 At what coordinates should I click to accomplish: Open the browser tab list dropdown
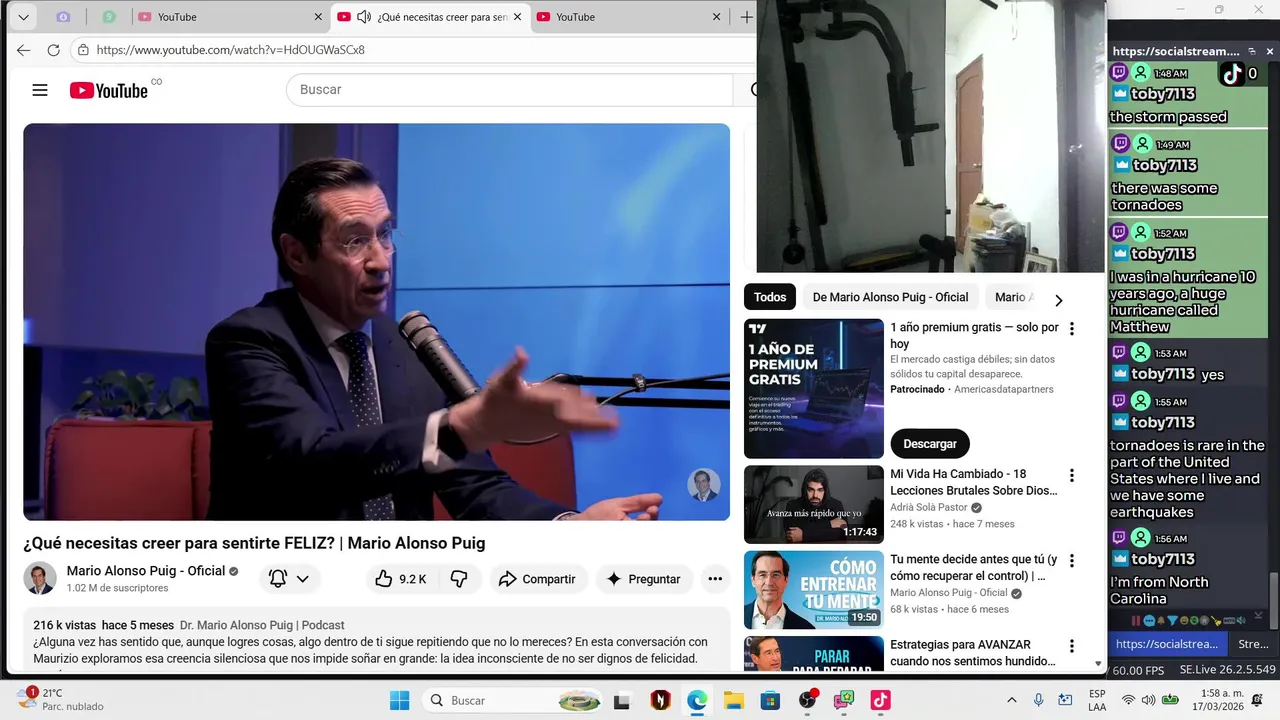[x=23, y=17]
